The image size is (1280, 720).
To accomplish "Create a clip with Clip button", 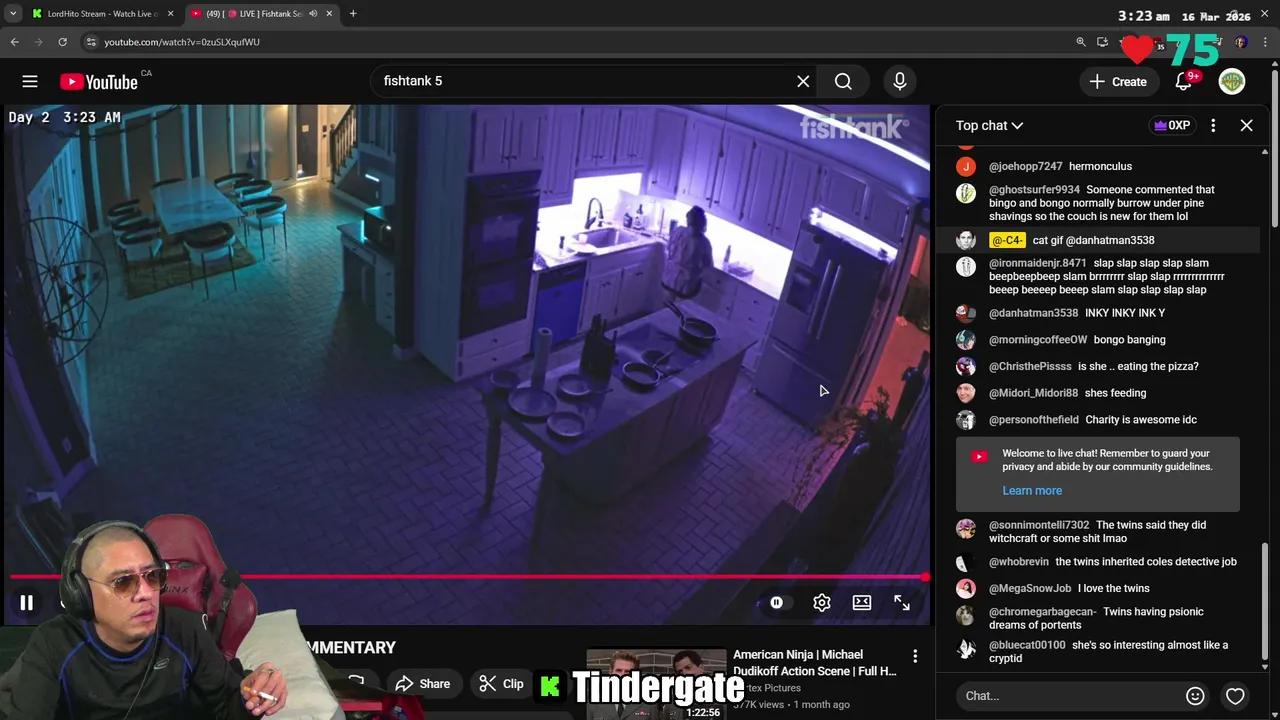I will pyautogui.click(x=501, y=684).
